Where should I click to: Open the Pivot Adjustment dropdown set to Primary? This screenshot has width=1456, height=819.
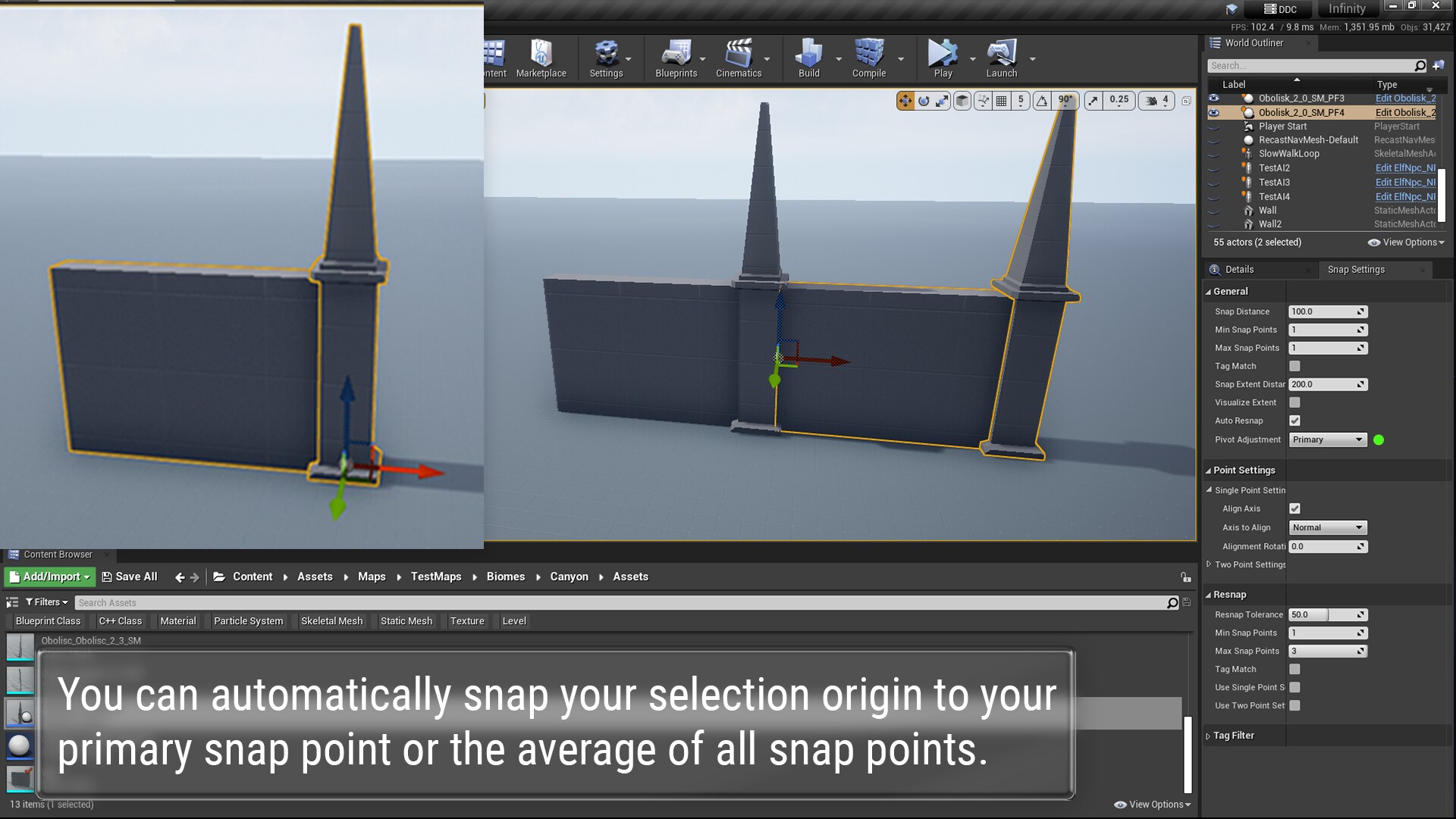(1327, 439)
